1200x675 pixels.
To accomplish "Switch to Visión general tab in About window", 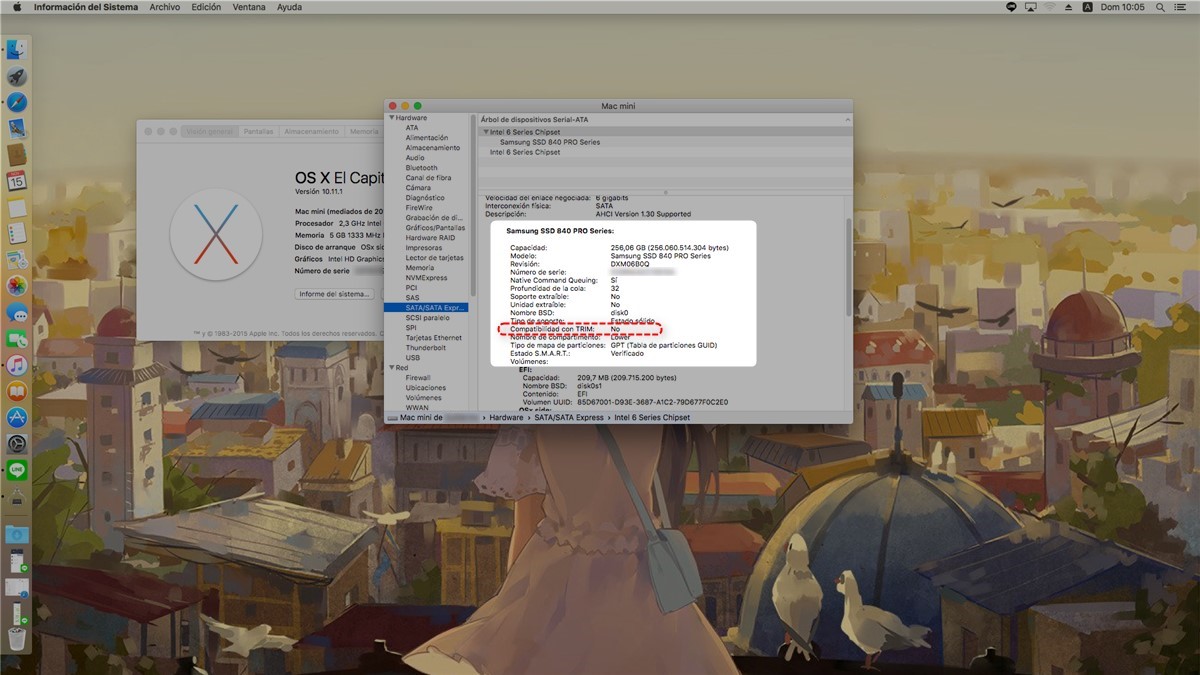I will pos(209,131).
